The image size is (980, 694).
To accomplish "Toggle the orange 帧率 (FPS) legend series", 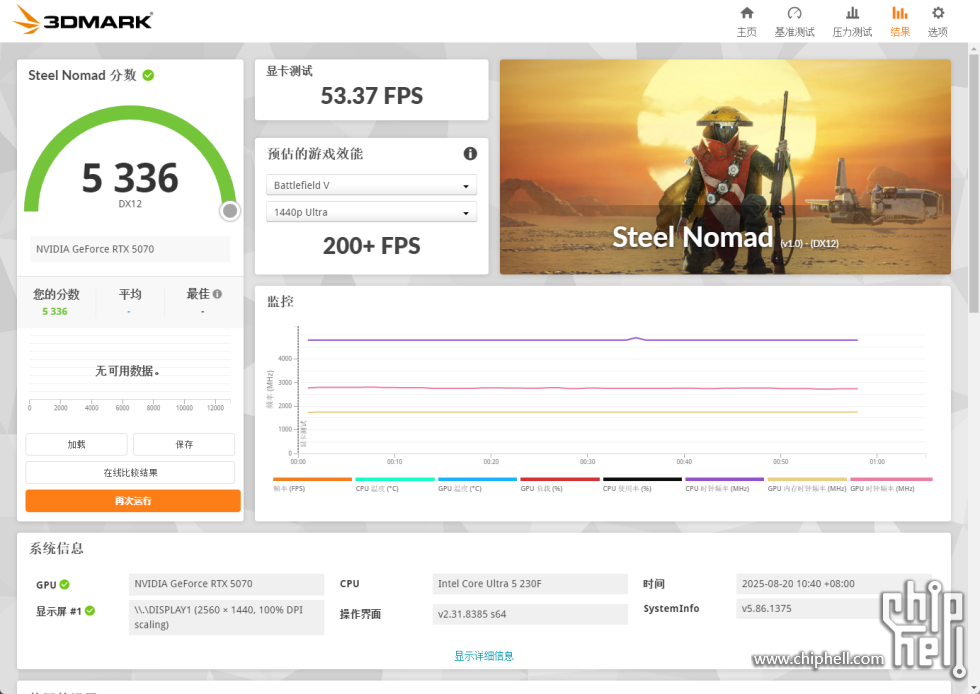I will [x=312, y=485].
